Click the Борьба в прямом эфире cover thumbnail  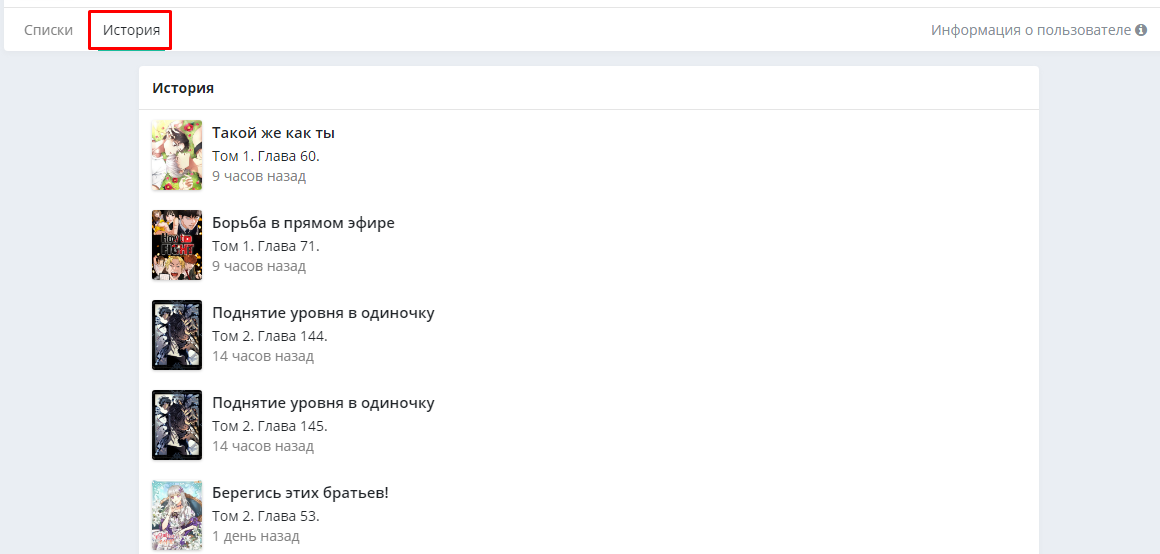pyautogui.click(x=177, y=245)
